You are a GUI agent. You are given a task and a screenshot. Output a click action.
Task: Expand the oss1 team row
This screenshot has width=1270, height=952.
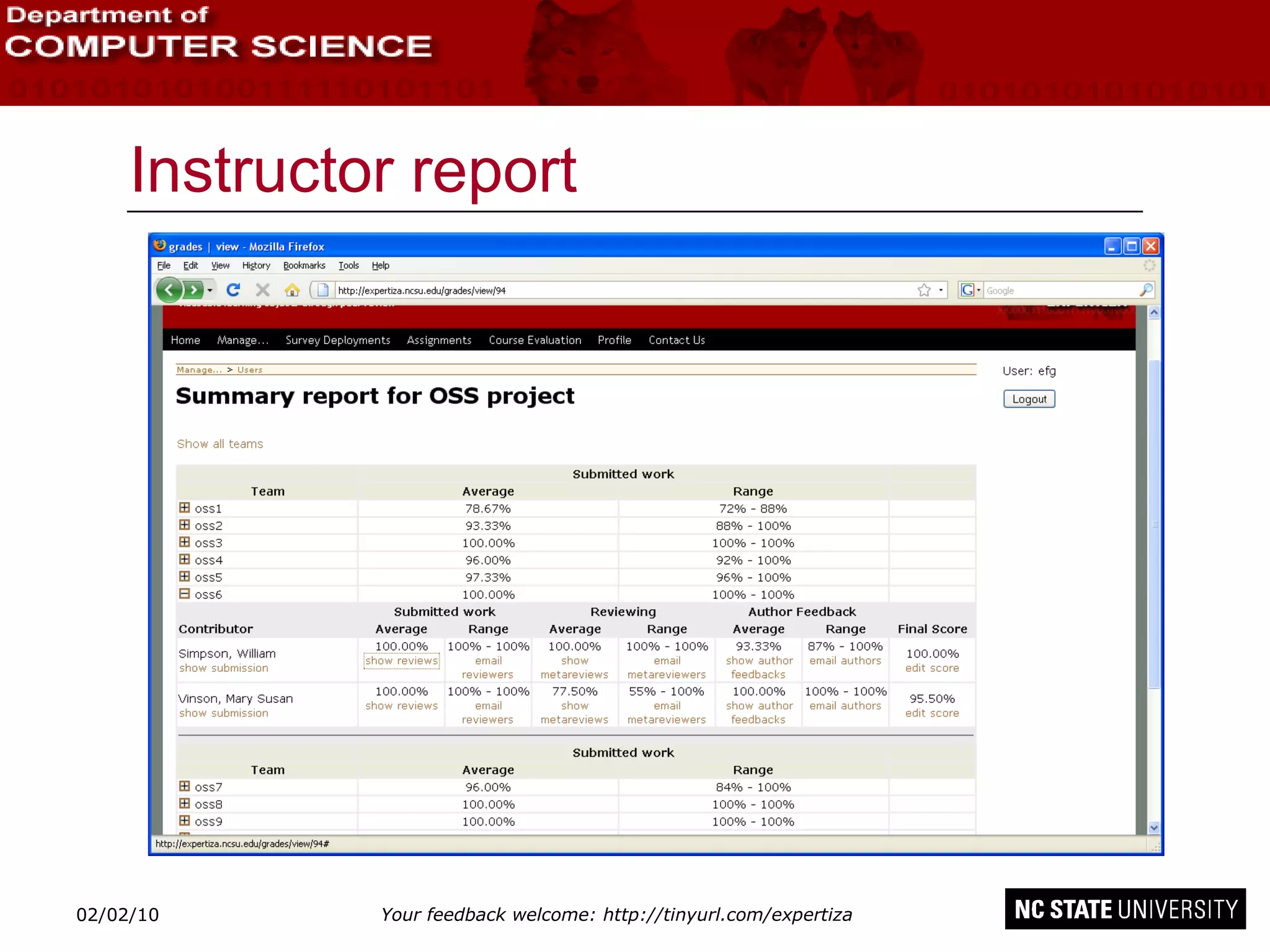pyautogui.click(x=184, y=508)
